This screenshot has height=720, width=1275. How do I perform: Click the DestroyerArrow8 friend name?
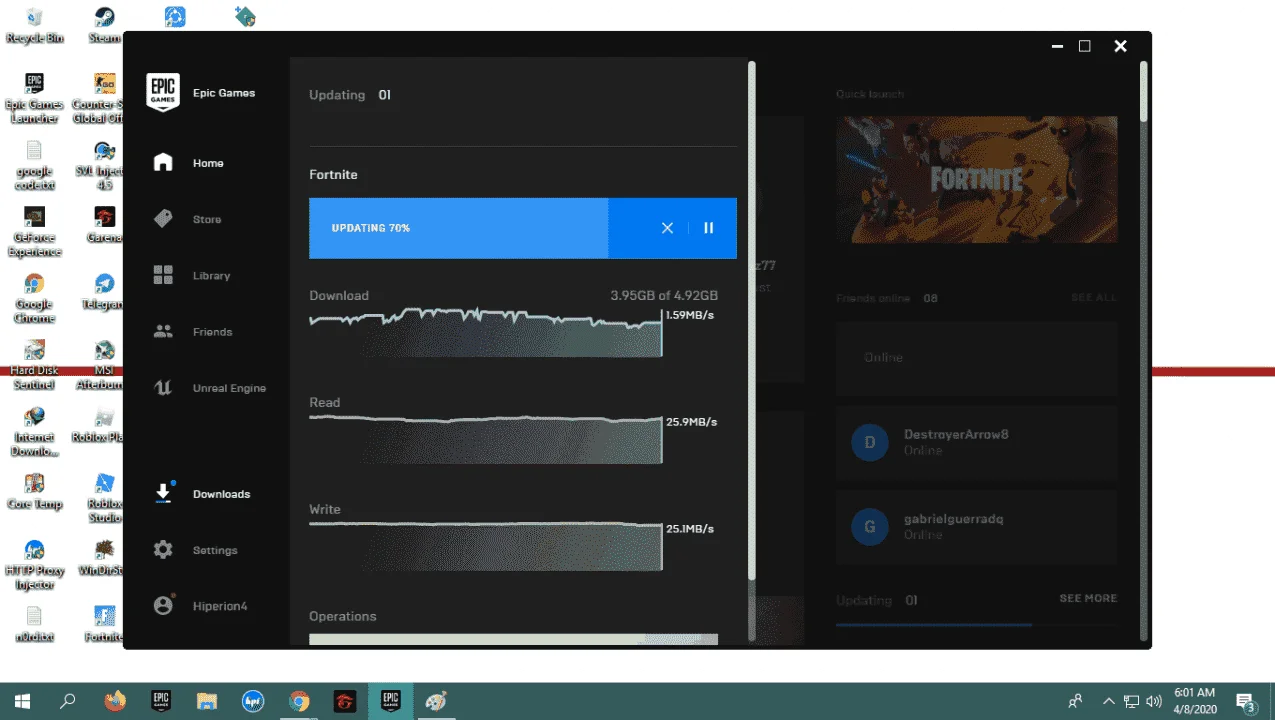click(x=956, y=435)
